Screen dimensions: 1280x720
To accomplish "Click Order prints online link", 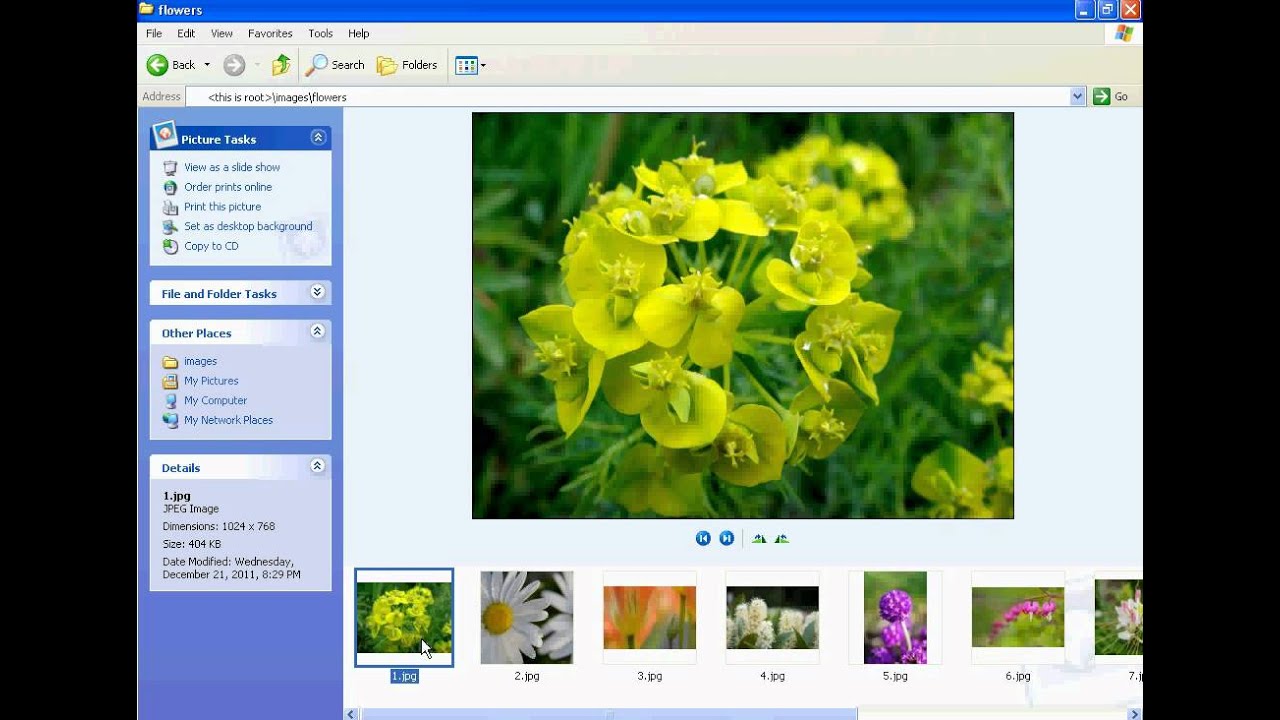I will click(228, 187).
